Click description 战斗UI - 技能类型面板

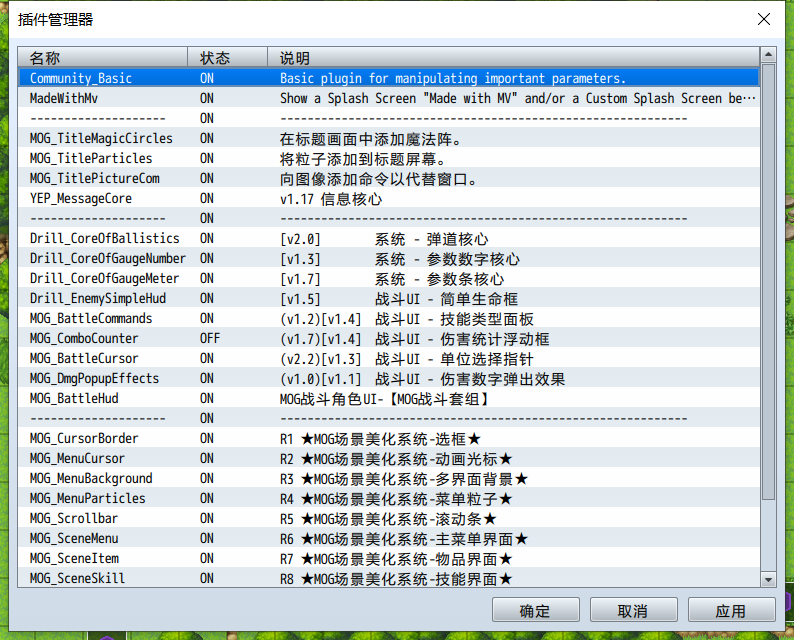tap(454, 319)
